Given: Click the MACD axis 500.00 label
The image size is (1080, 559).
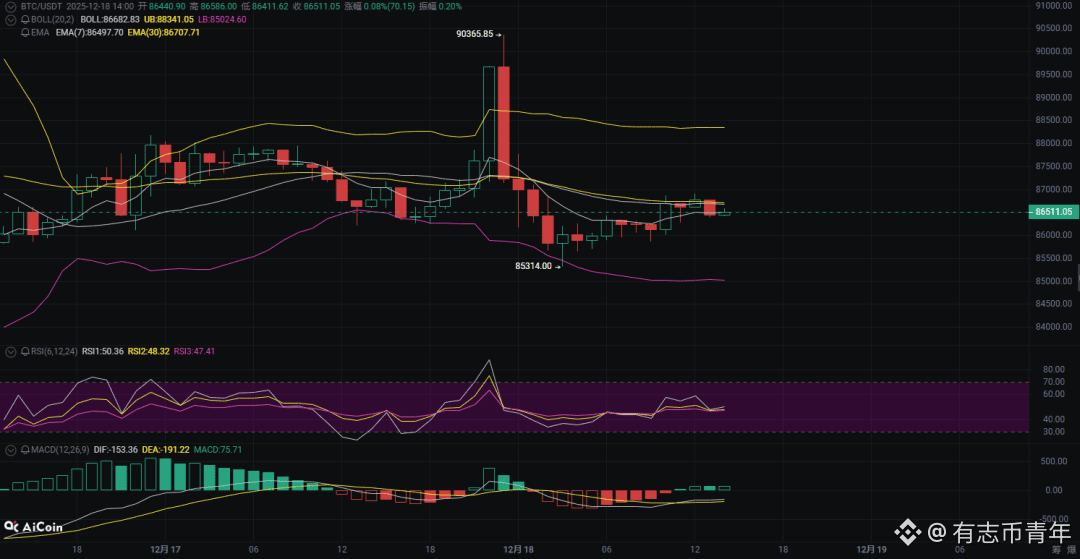Looking at the screenshot, I should (x=1056, y=461).
